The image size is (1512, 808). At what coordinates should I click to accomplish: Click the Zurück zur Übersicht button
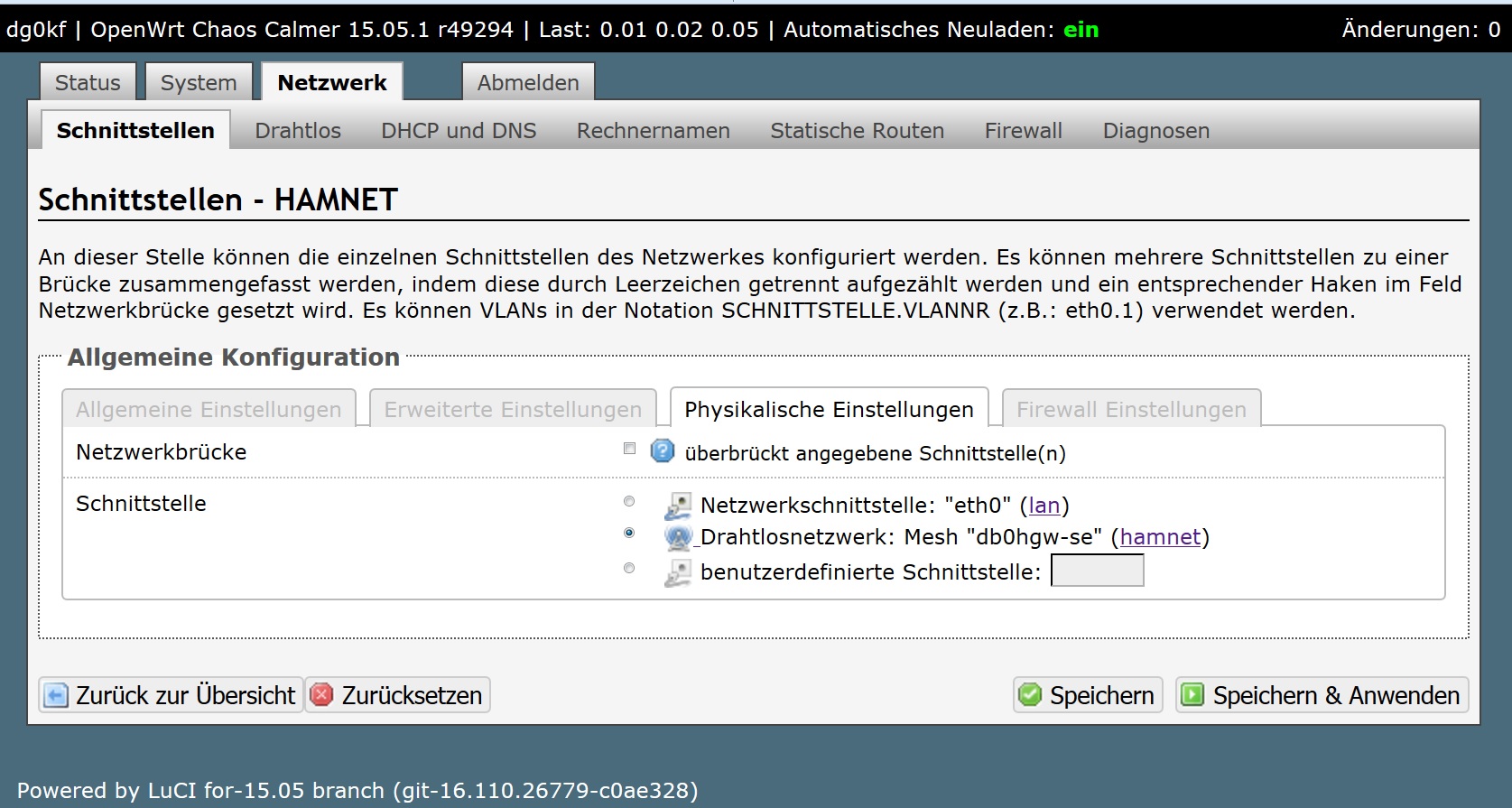pos(171,695)
